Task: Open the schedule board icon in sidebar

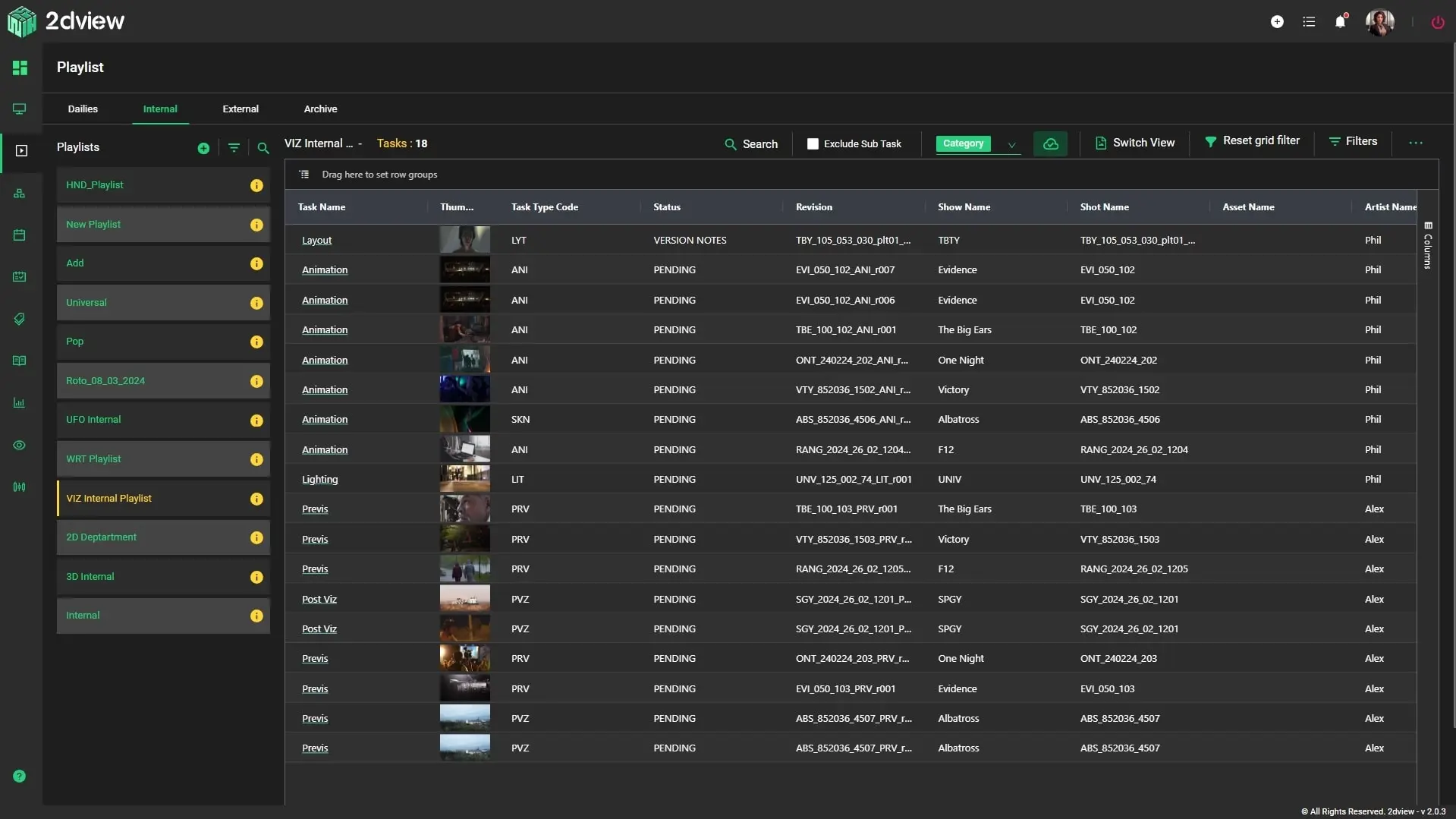Action: point(20,277)
